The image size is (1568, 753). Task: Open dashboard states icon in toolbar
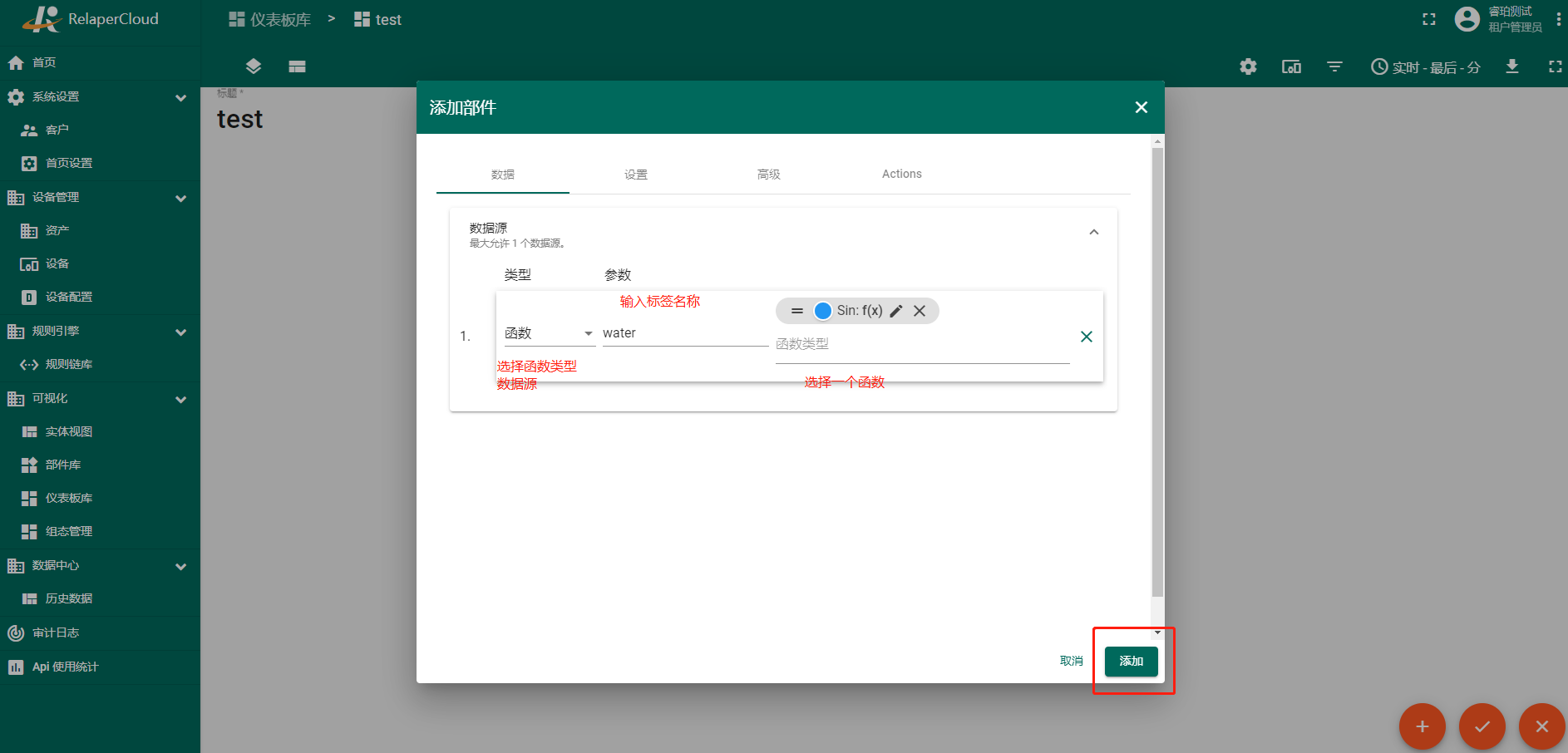(x=297, y=66)
